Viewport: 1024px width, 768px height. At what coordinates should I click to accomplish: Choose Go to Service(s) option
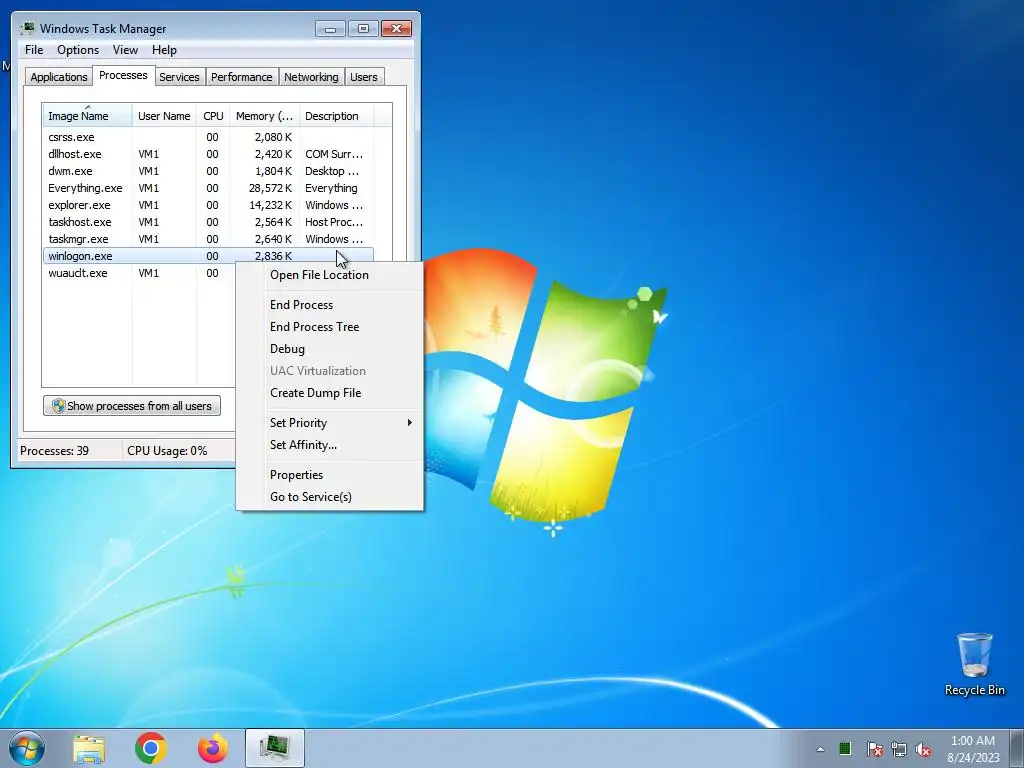click(x=329, y=497)
